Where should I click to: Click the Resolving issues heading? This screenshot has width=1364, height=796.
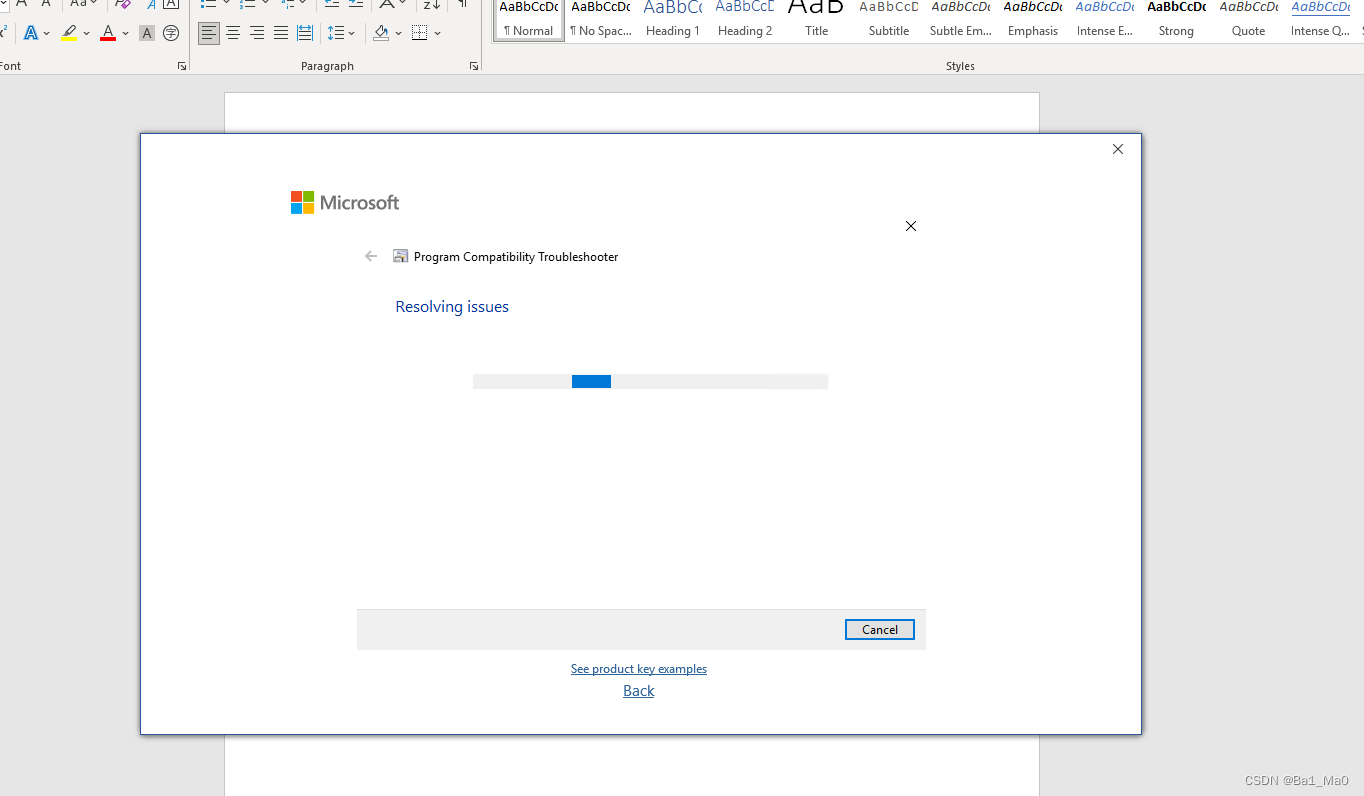pos(452,307)
